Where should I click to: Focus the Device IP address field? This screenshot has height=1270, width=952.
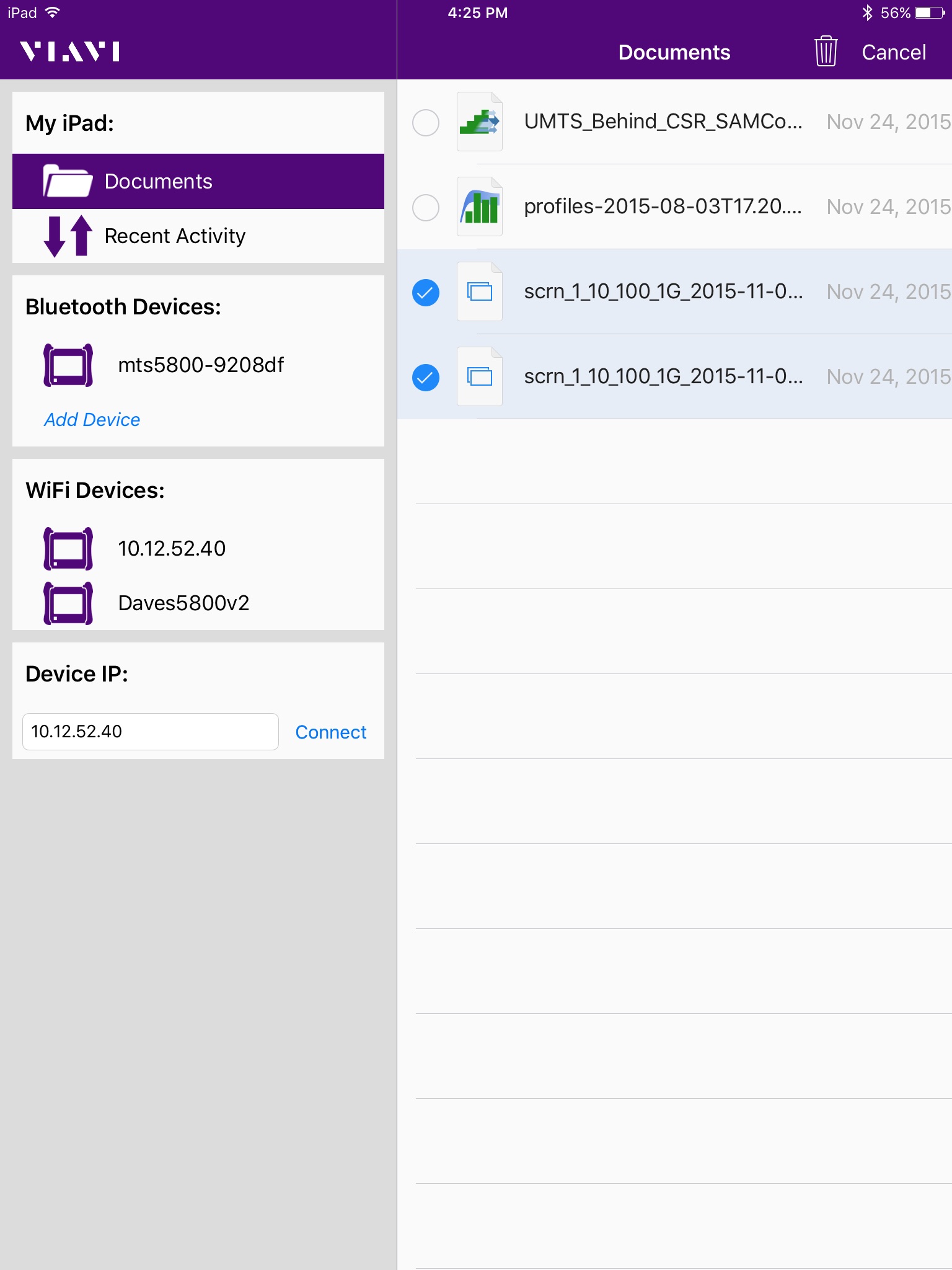pyautogui.click(x=150, y=732)
